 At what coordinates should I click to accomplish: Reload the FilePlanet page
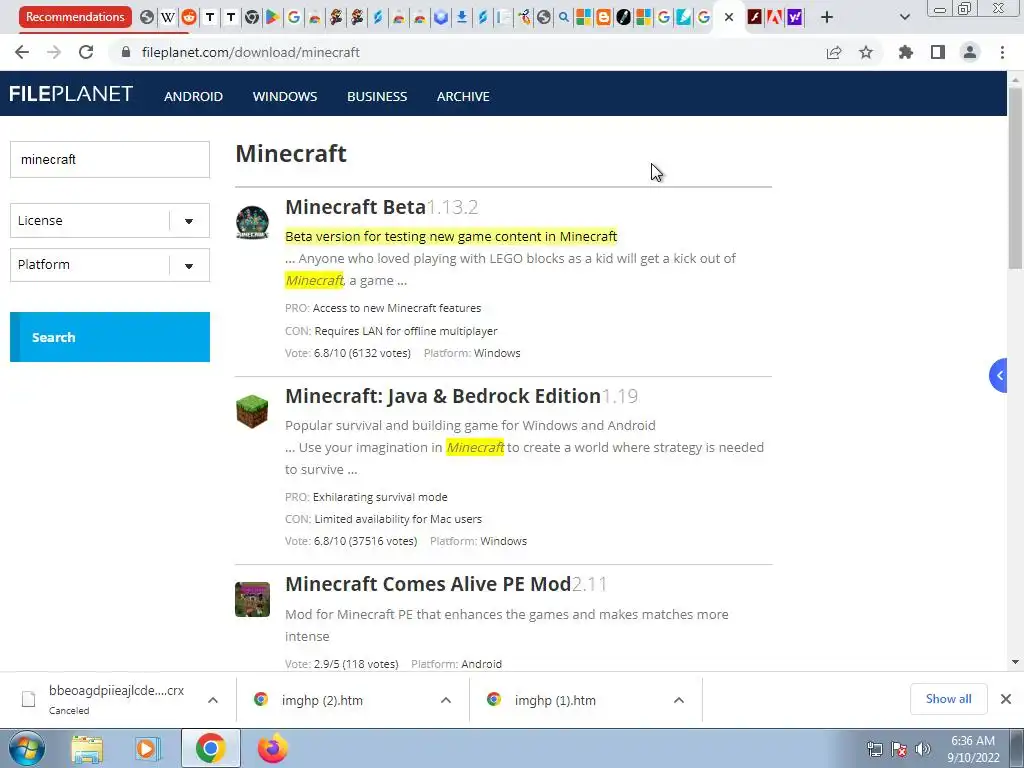[x=86, y=52]
